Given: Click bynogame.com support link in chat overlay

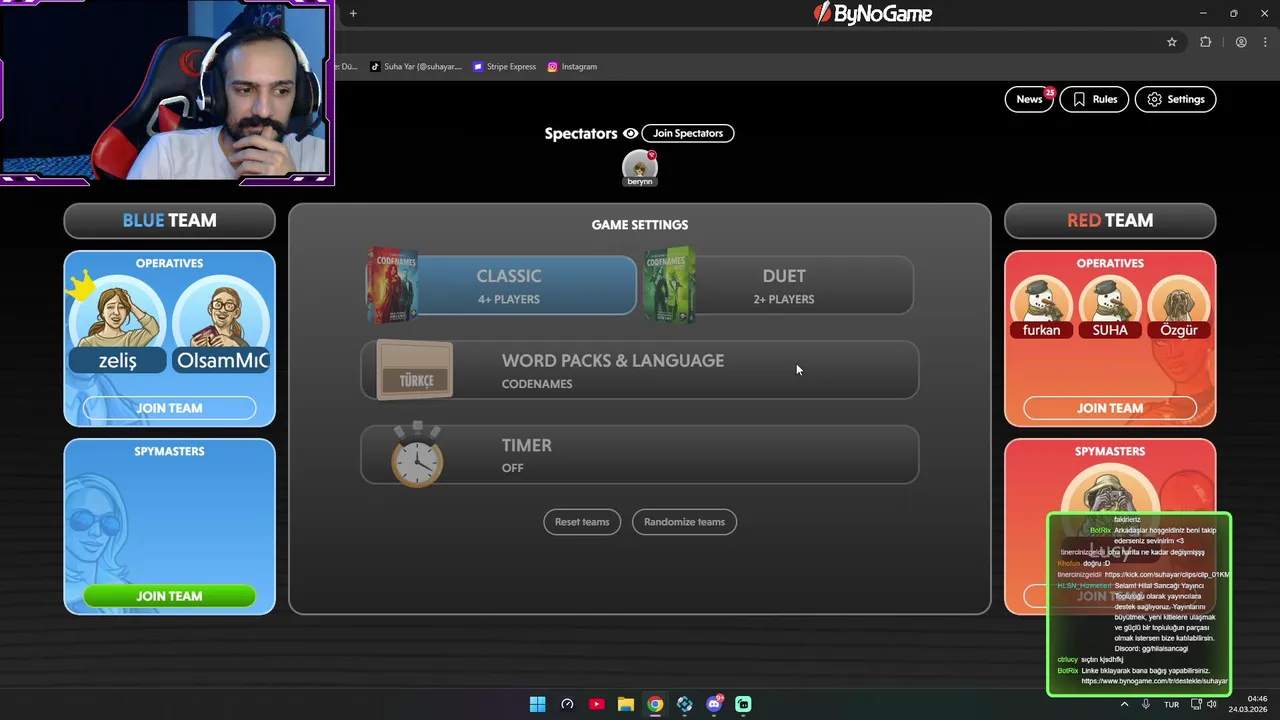Looking at the screenshot, I should coord(1154,681).
